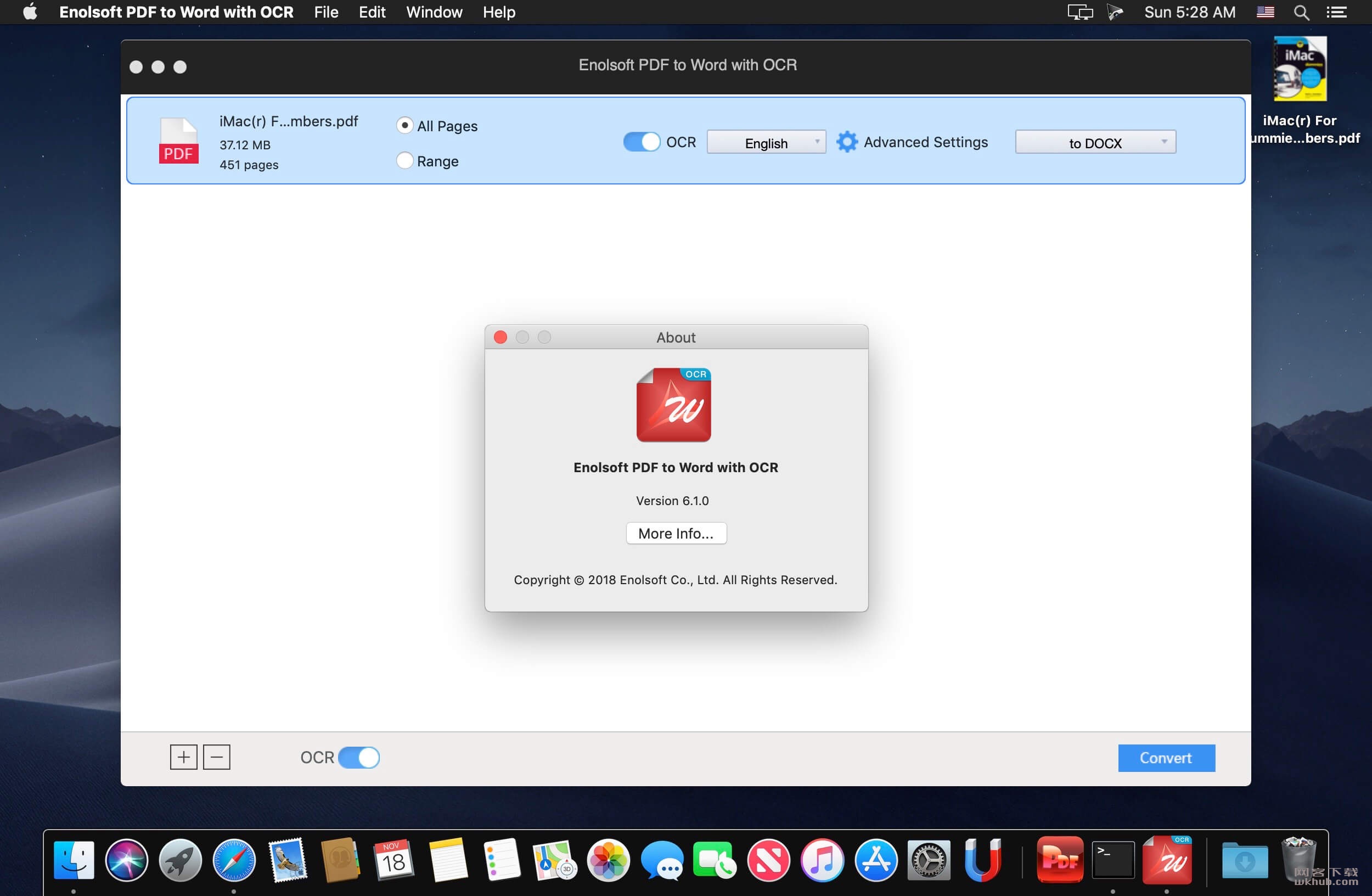Toggle the OCR switch in the file row
This screenshot has height=896, width=1372.
click(641, 142)
